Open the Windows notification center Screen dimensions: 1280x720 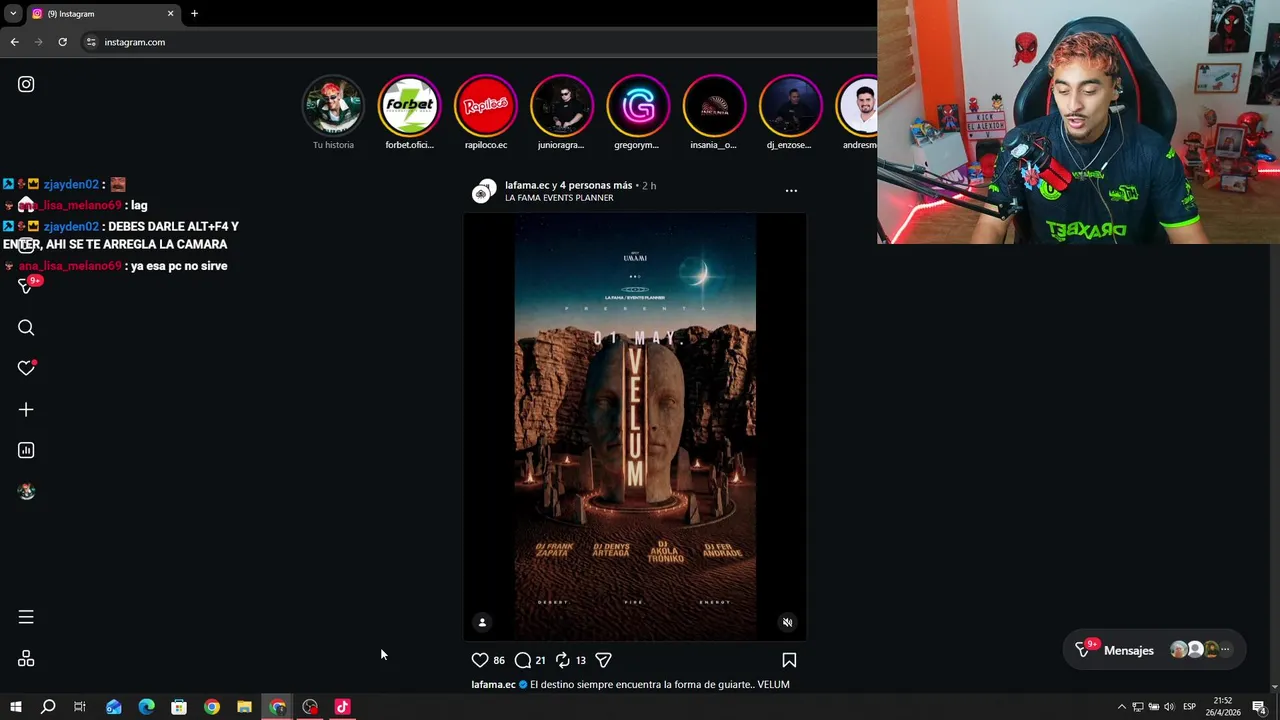pos(1259,707)
